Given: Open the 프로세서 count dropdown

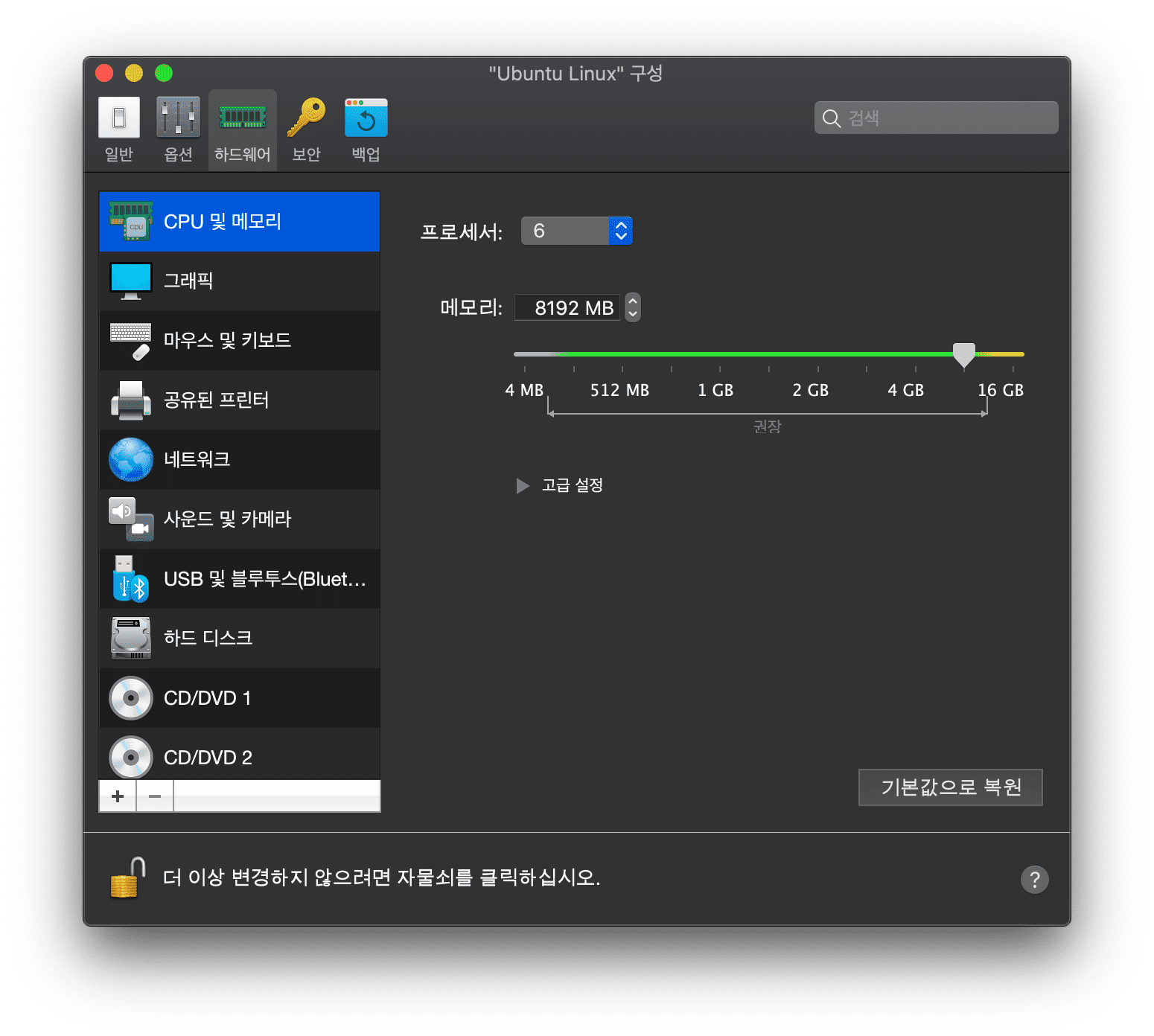Looking at the screenshot, I should [576, 231].
